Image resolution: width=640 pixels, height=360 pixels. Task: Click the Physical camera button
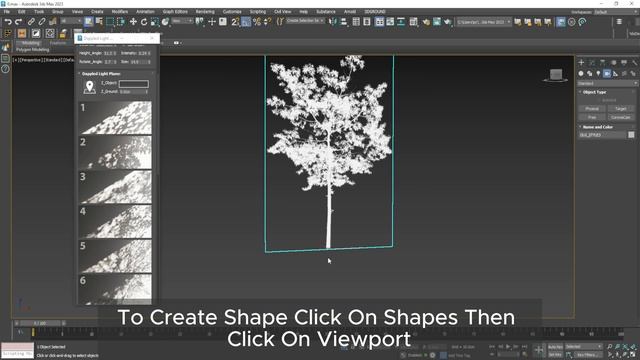pyautogui.click(x=592, y=109)
